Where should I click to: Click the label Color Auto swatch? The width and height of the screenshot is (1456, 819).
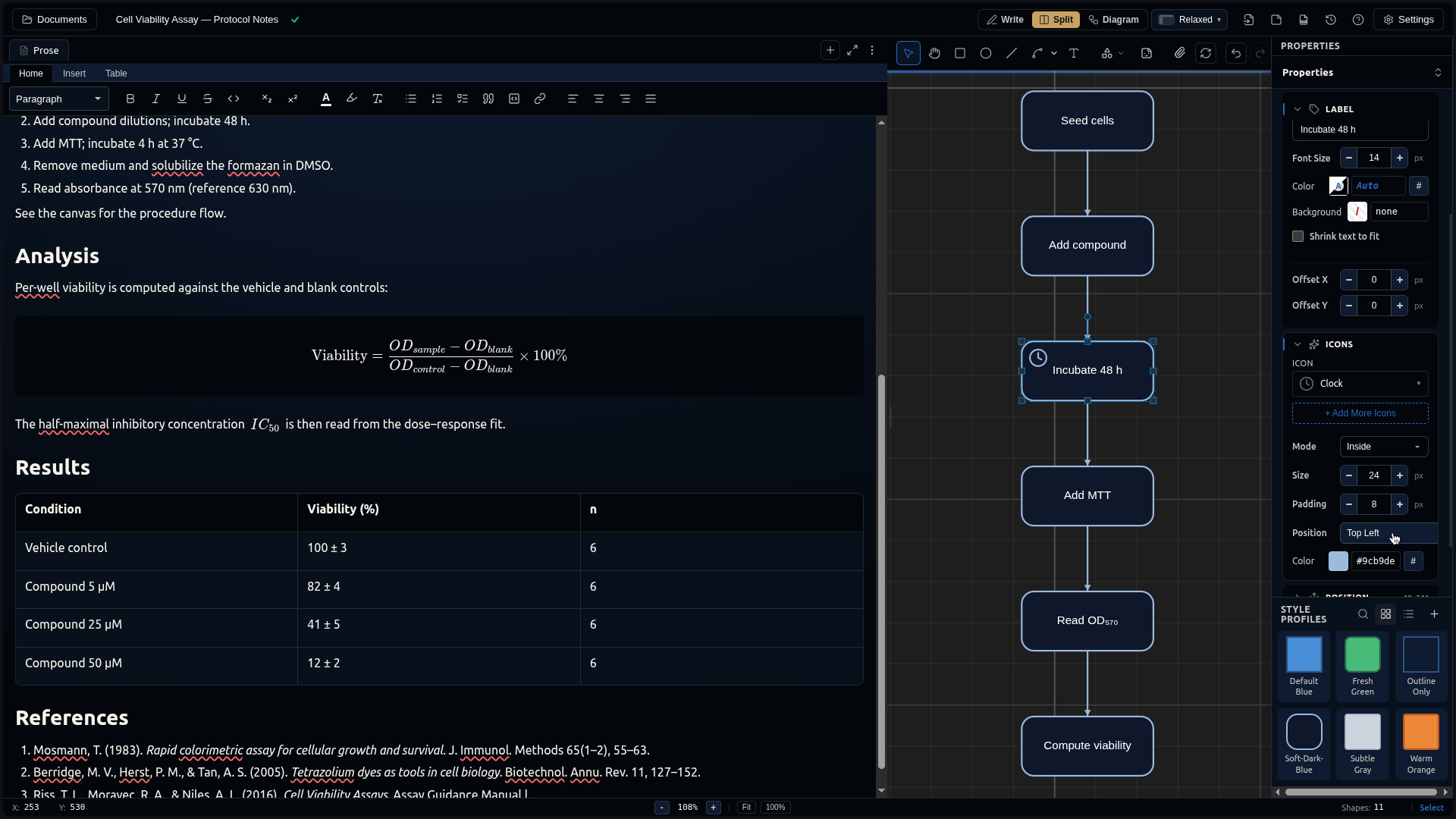[1338, 186]
